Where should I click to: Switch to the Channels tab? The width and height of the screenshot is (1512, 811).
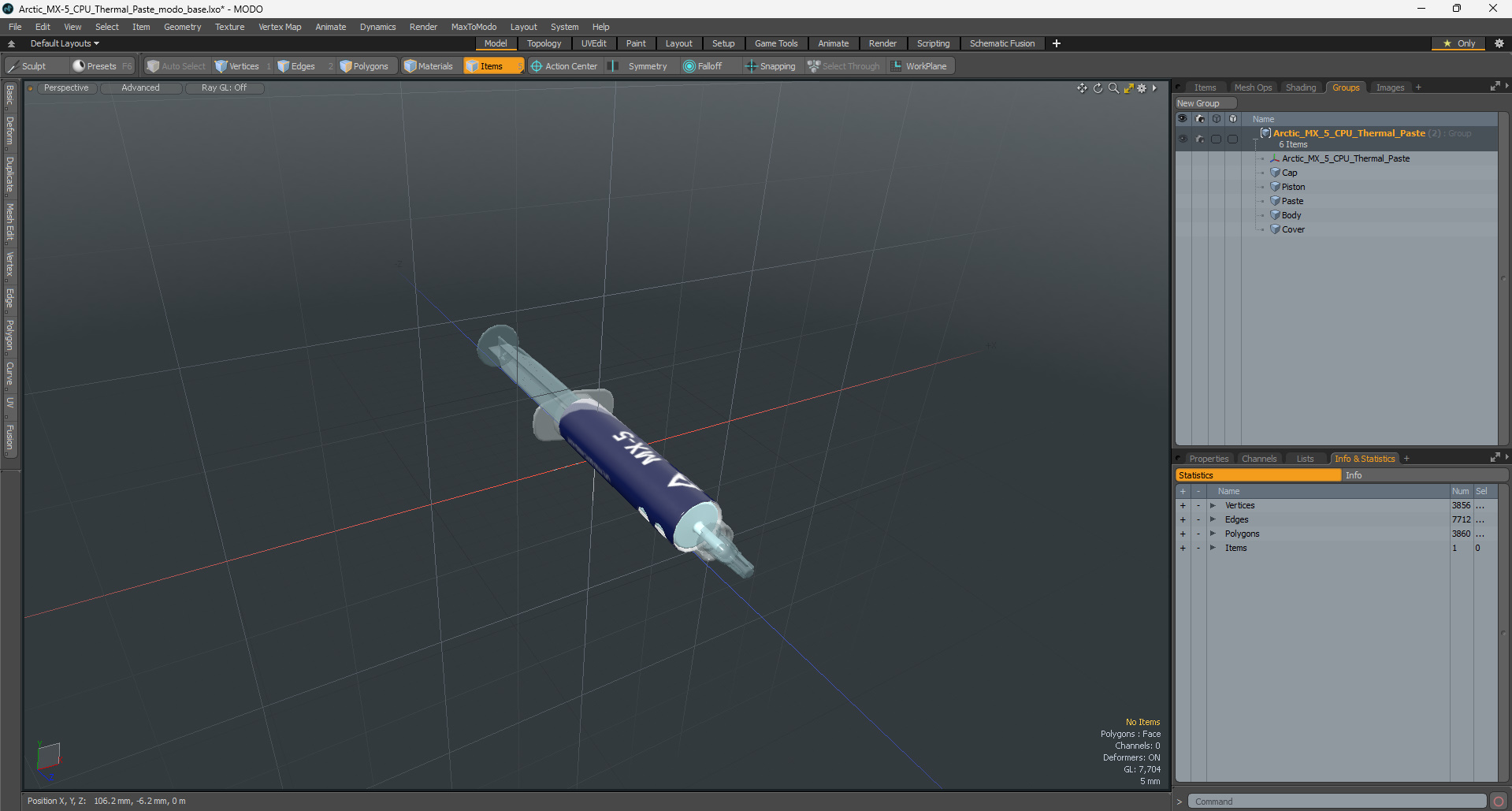coord(1258,459)
